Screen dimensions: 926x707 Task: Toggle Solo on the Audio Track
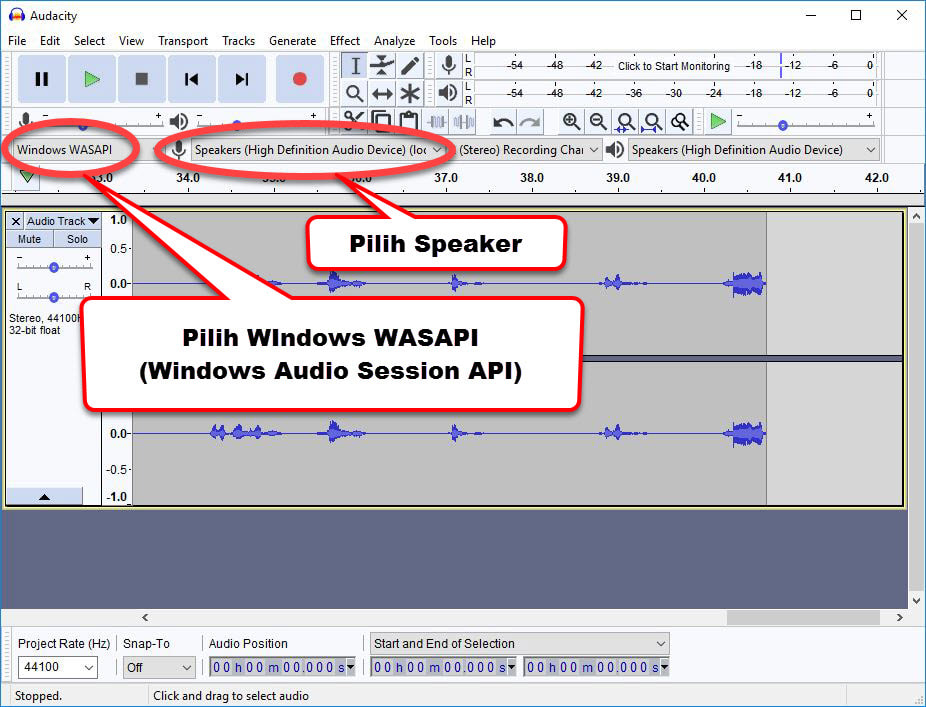click(77, 239)
